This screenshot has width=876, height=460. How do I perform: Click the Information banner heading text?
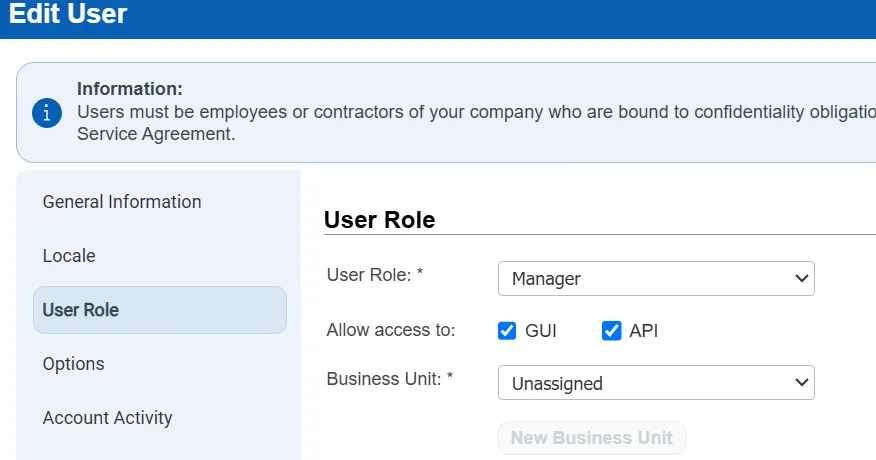pos(130,90)
